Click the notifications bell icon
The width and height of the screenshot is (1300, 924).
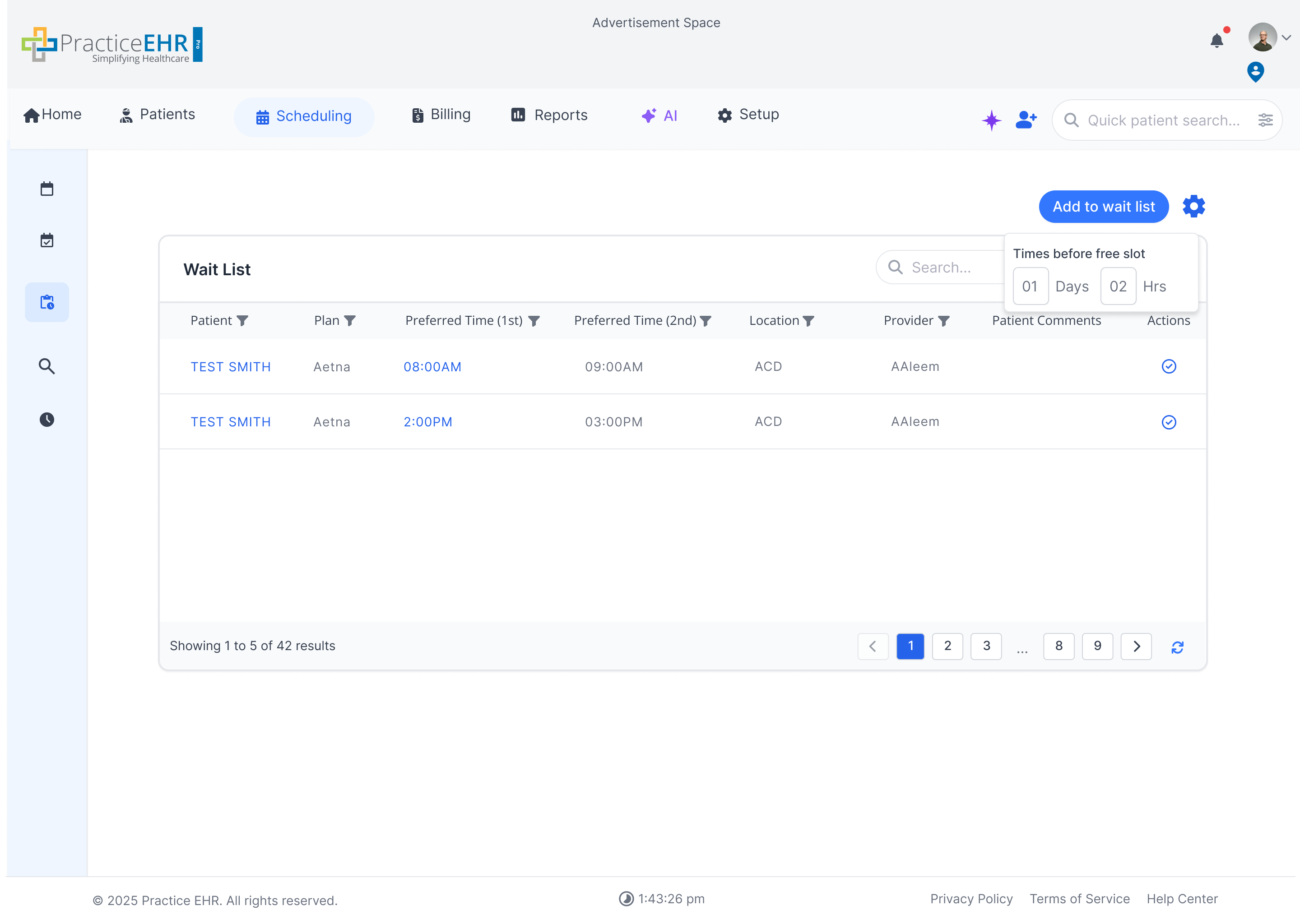(x=1217, y=40)
